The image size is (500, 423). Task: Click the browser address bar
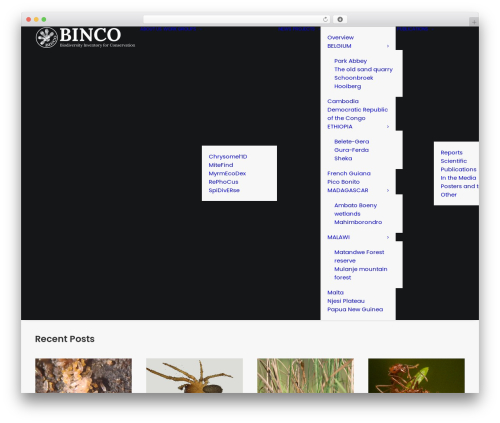coord(237,19)
